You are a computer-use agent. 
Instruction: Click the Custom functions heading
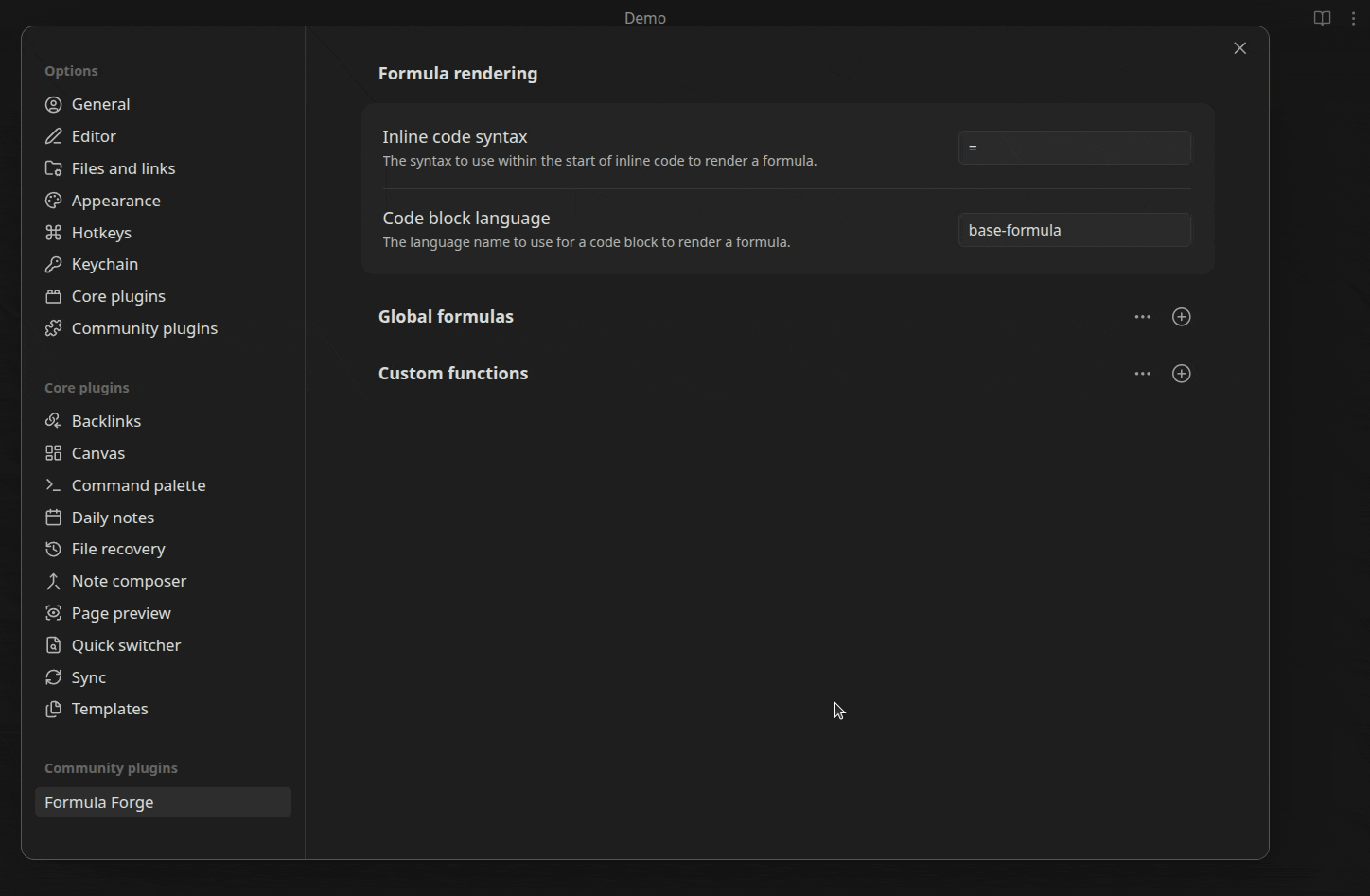point(453,374)
